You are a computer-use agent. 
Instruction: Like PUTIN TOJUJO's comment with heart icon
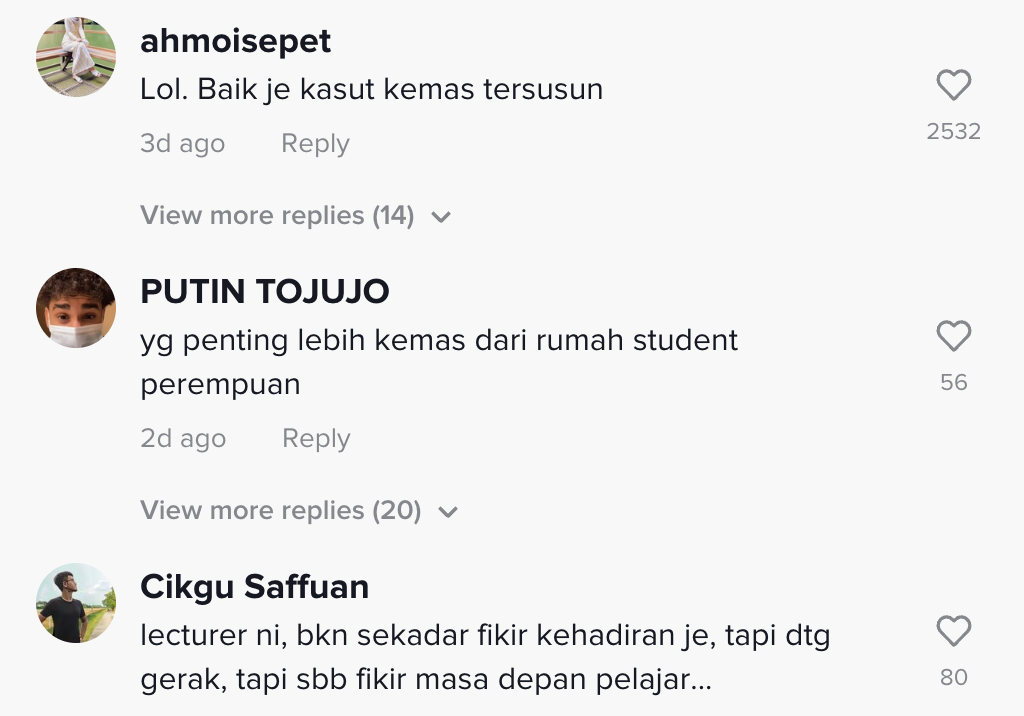click(953, 337)
